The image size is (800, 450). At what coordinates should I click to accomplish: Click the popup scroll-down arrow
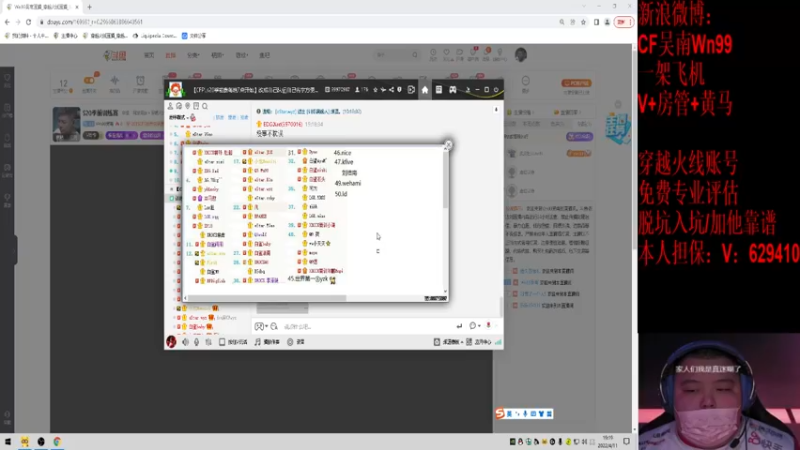click(x=445, y=291)
